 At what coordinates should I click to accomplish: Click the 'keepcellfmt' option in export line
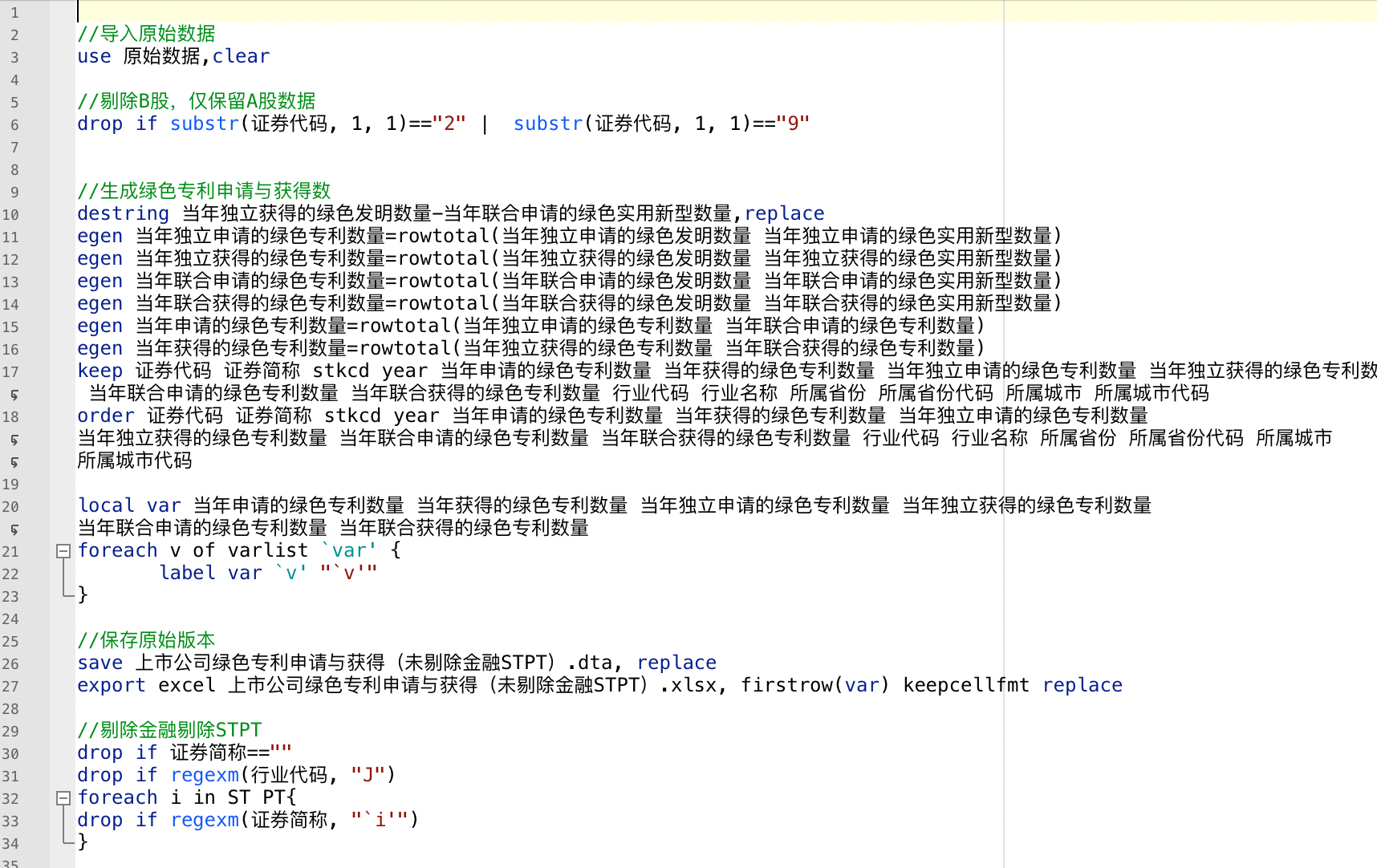click(x=965, y=685)
